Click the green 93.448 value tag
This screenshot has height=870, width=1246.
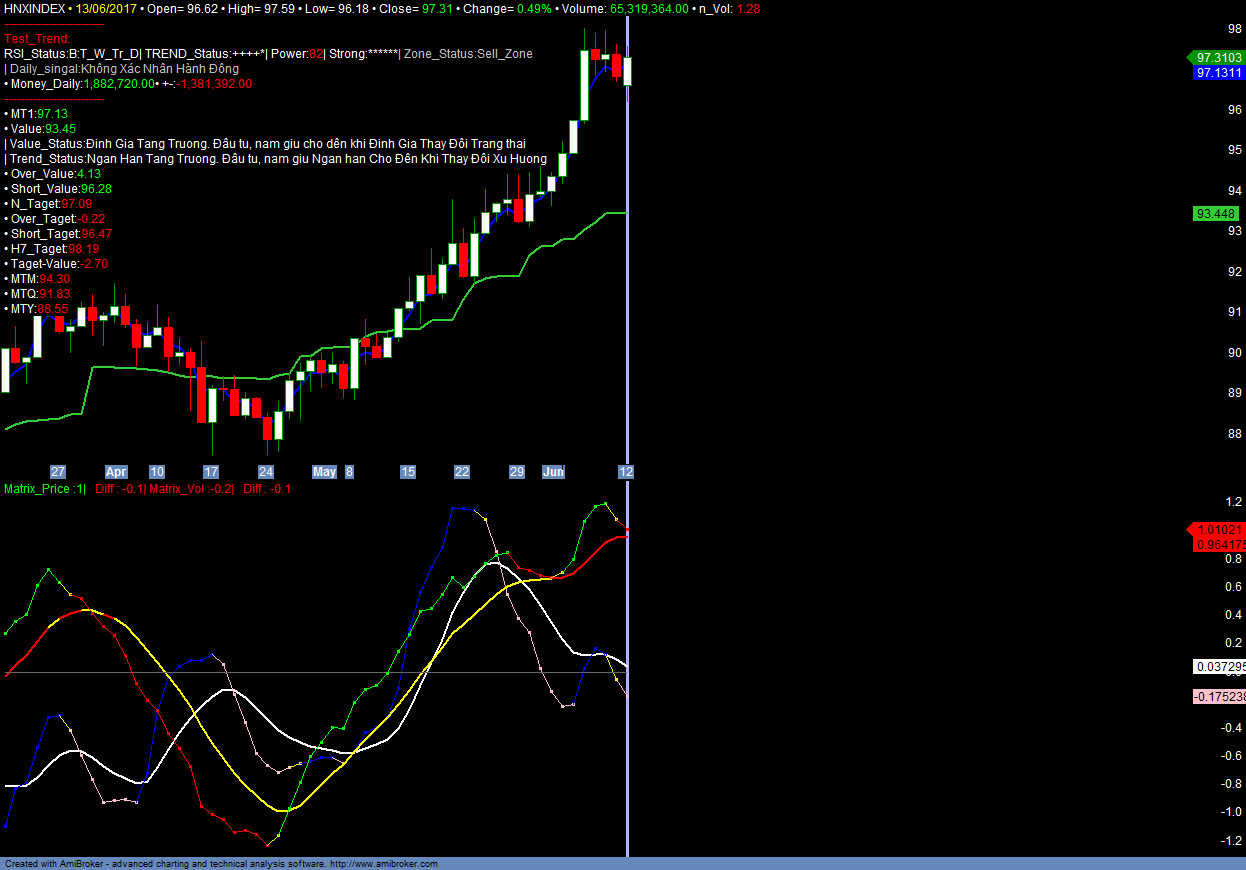point(1216,214)
